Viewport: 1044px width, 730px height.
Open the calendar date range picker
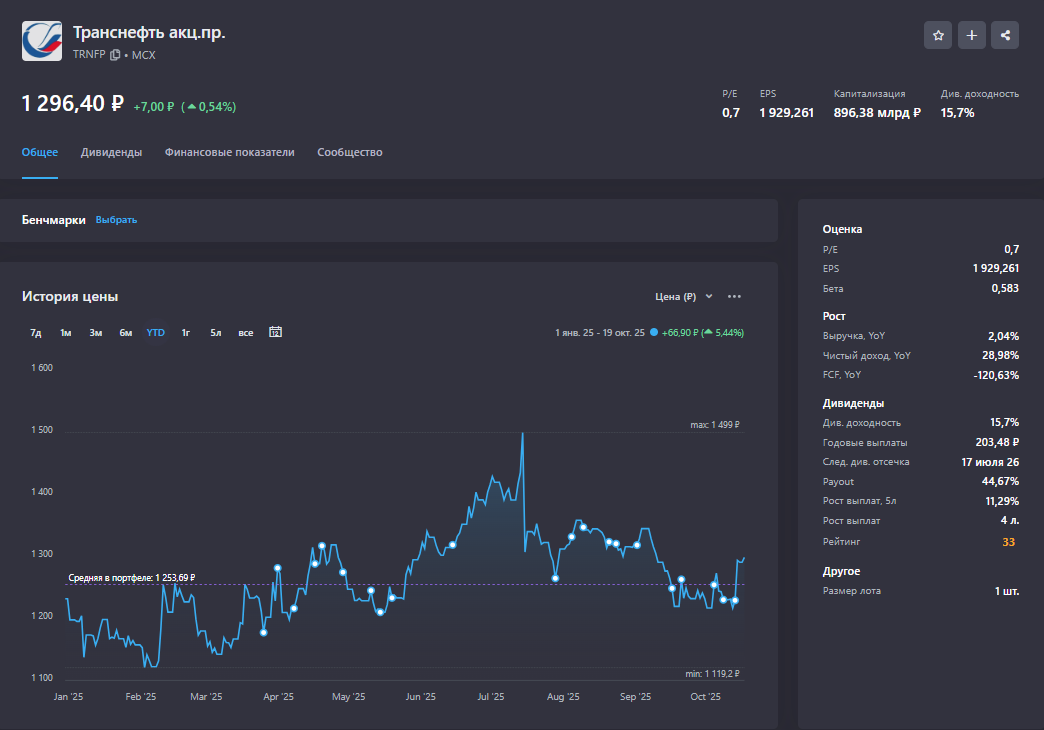pyautogui.click(x=275, y=332)
